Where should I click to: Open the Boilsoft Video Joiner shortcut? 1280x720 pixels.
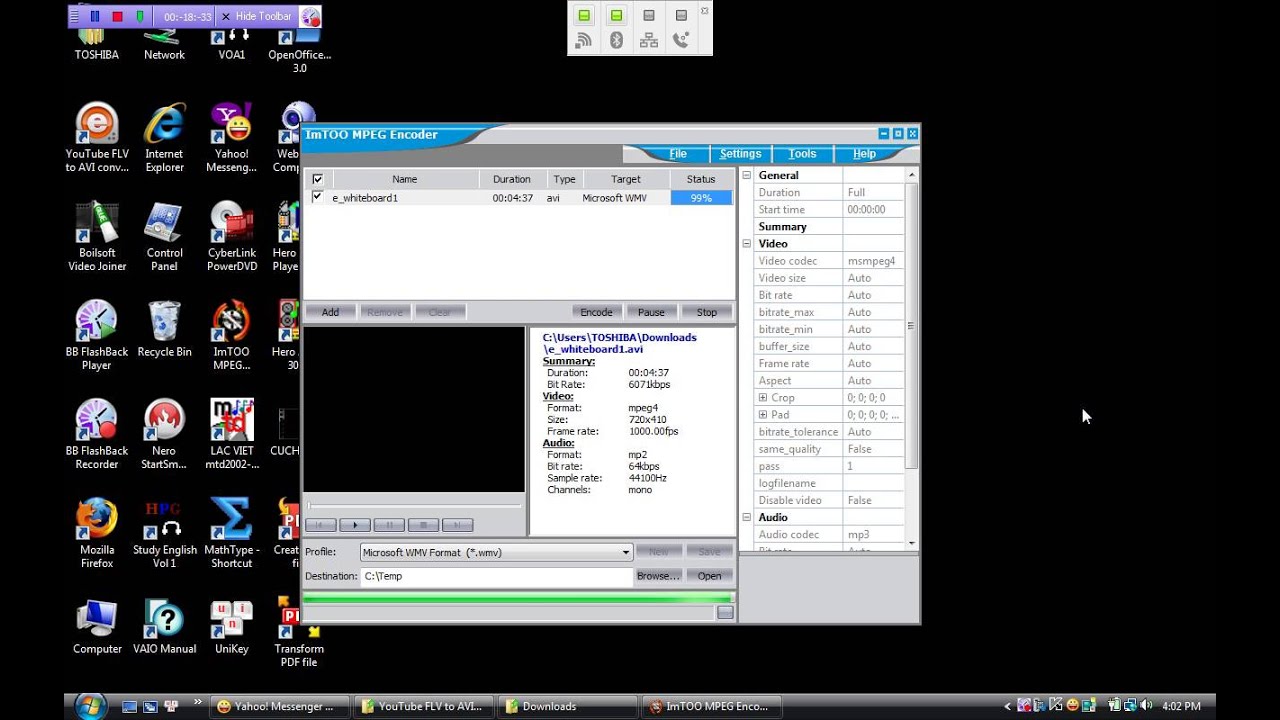pyautogui.click(x=97, y=237)
